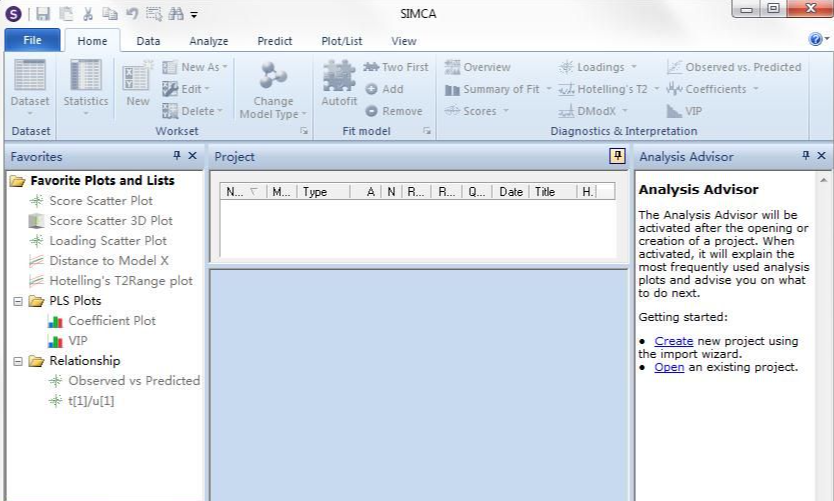Sort by Date column header
Image resolution: width=834 pixels, height=501 pixels.
[511, 191]
